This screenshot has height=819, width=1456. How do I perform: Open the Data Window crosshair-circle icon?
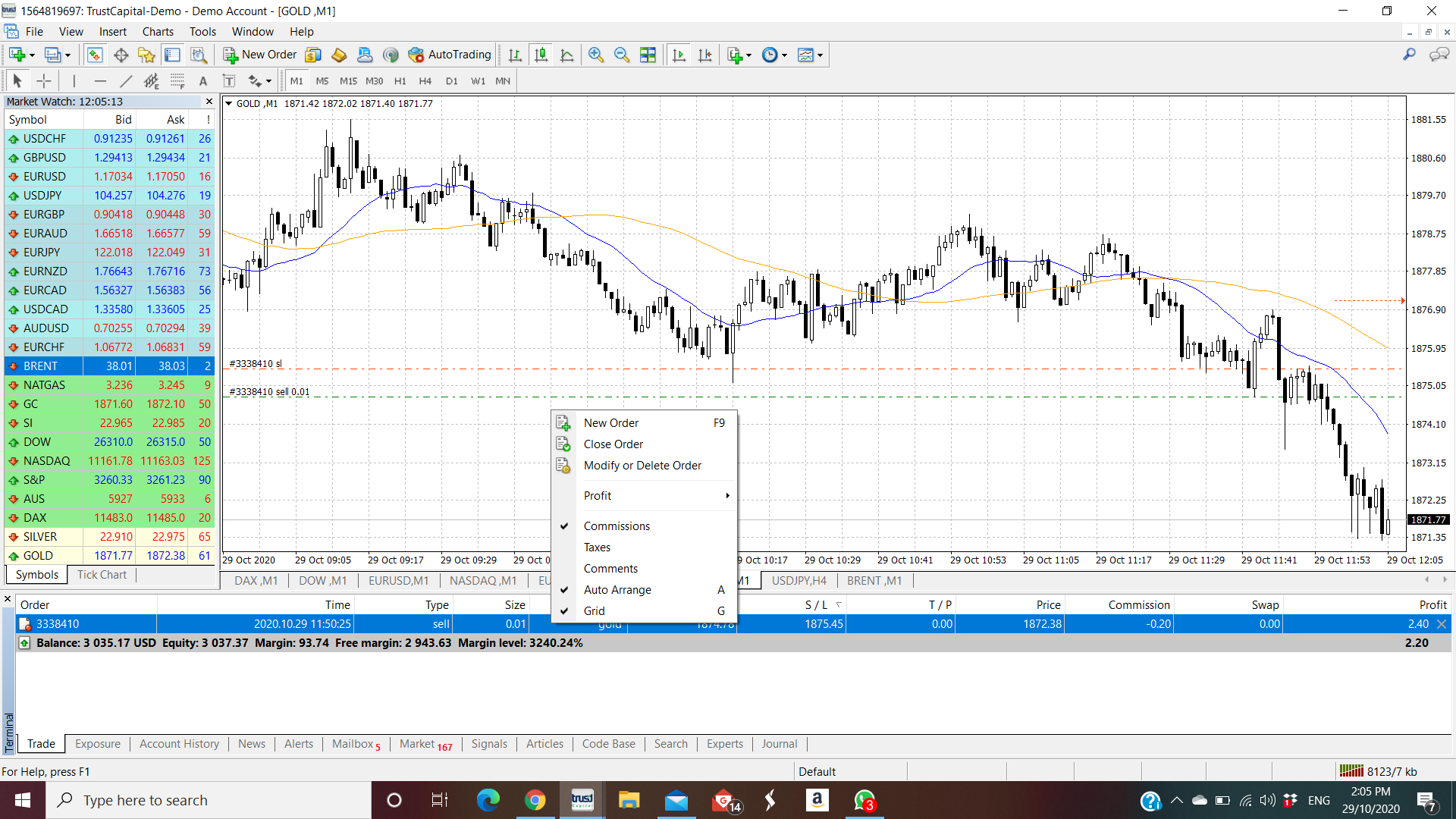tap(121, 55)
